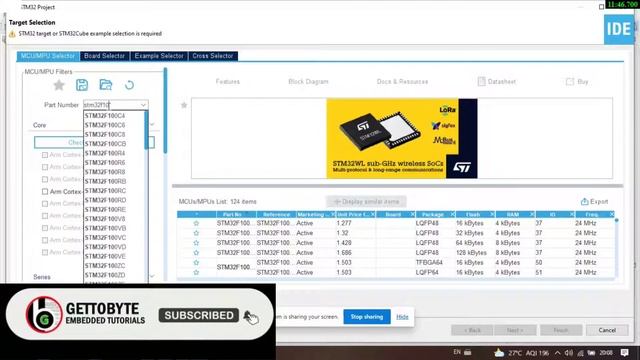
Task: Click the favorites star in MCU/MPU Filters
Action: (x=59, y=85)
